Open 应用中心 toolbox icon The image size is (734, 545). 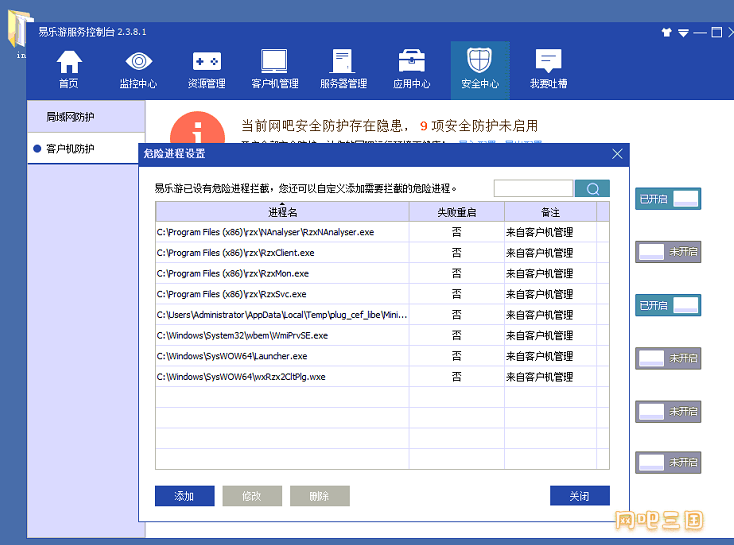411,69
